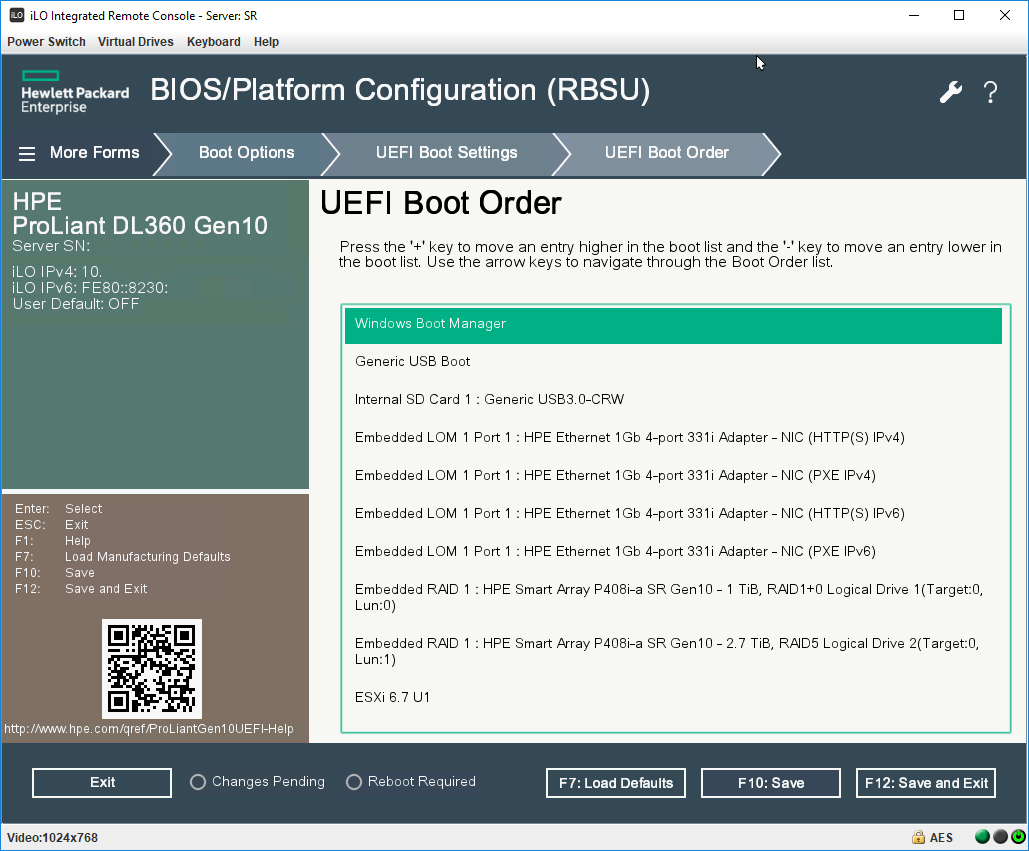
Task: Click 'F12: Save and Exit' help line
Action: coord(81,589)
